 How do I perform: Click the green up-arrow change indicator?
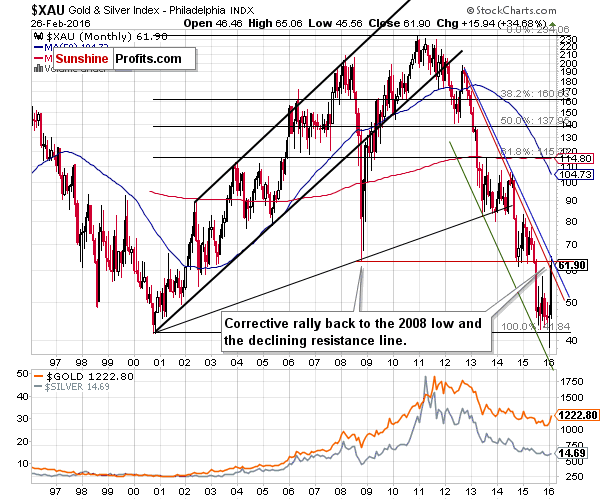(552, 25)
